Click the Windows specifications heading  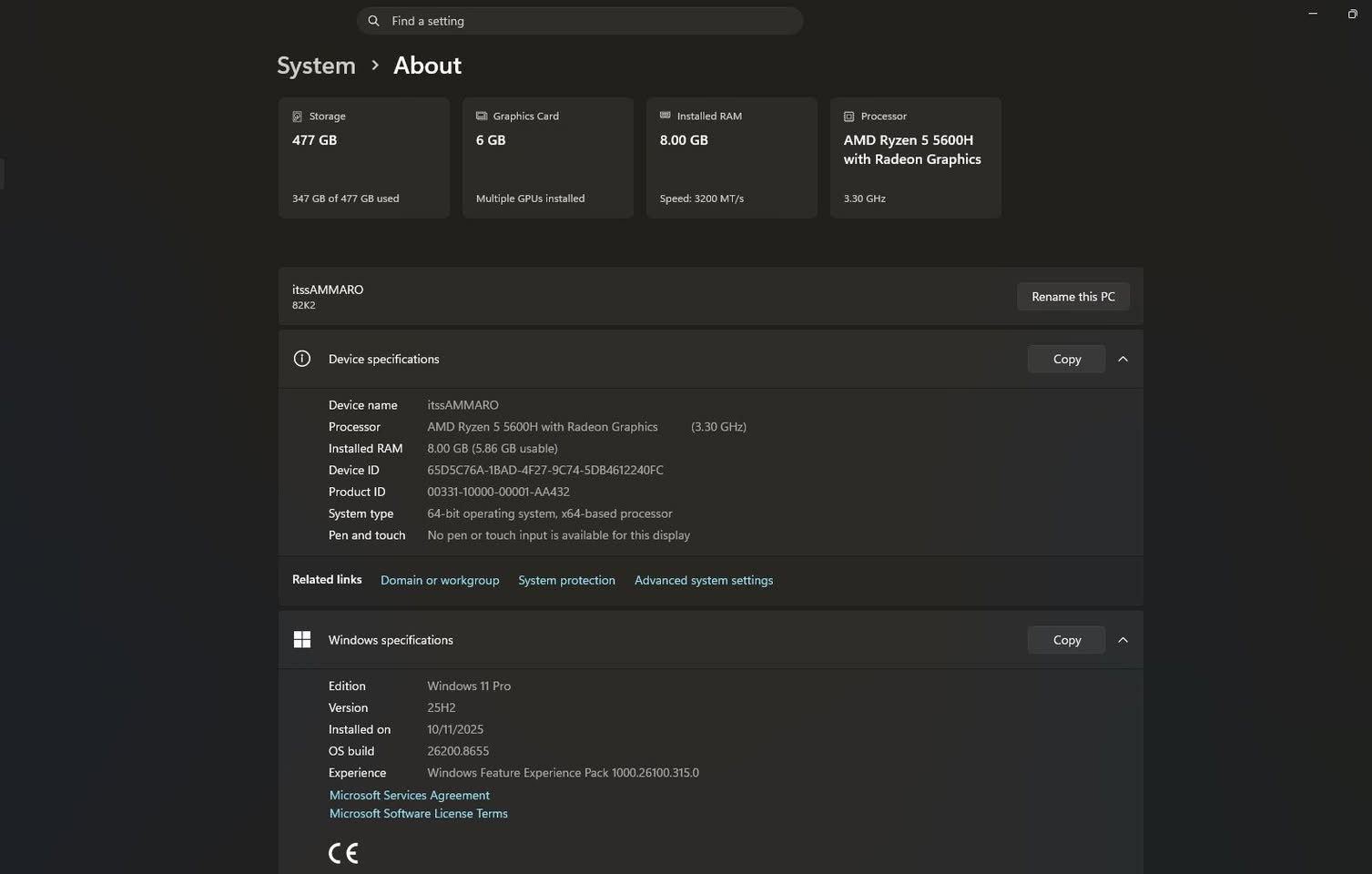point(391,640)
